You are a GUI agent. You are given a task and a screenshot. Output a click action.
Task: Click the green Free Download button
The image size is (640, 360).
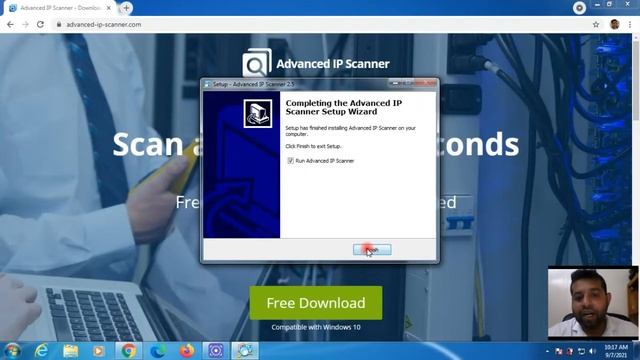(316, 303)
